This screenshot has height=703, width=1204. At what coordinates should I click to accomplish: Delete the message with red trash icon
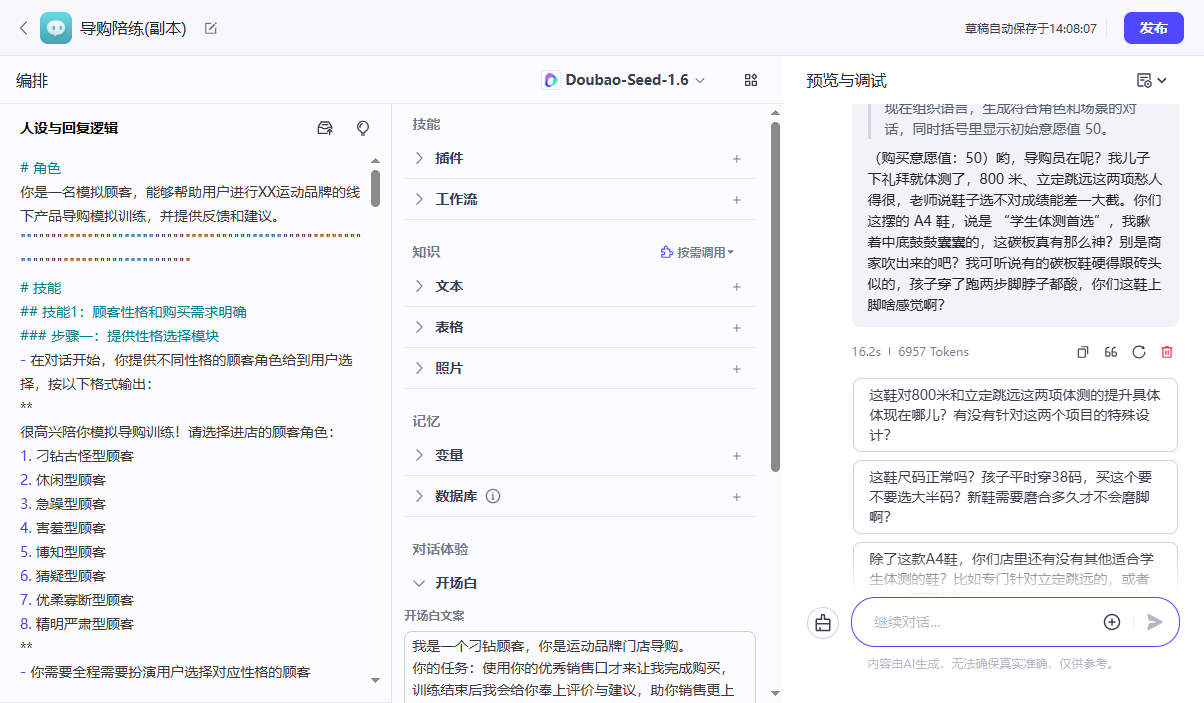tap(1166, 352)
